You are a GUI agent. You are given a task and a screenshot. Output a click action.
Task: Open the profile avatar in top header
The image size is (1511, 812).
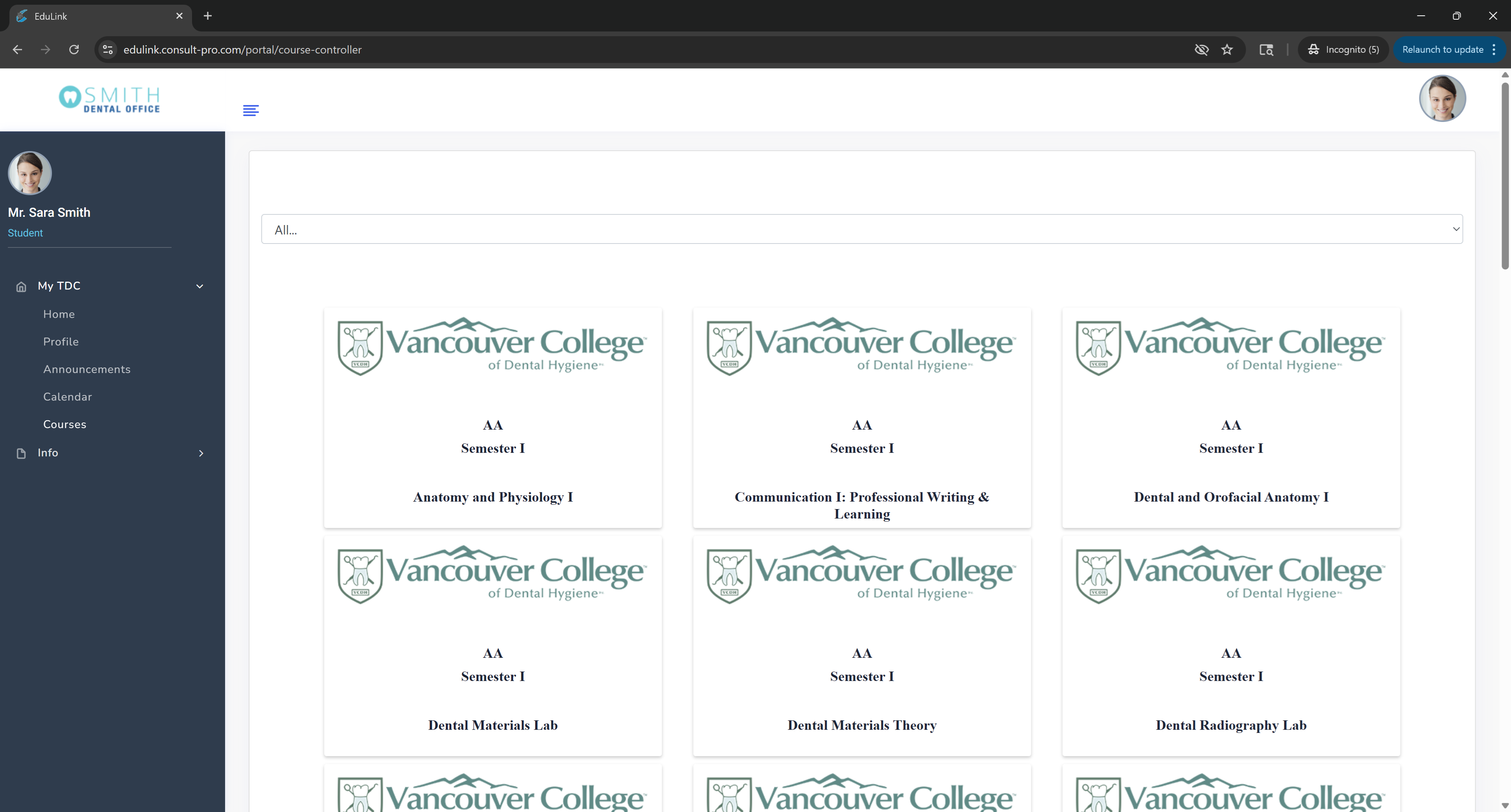[1443, 98]
